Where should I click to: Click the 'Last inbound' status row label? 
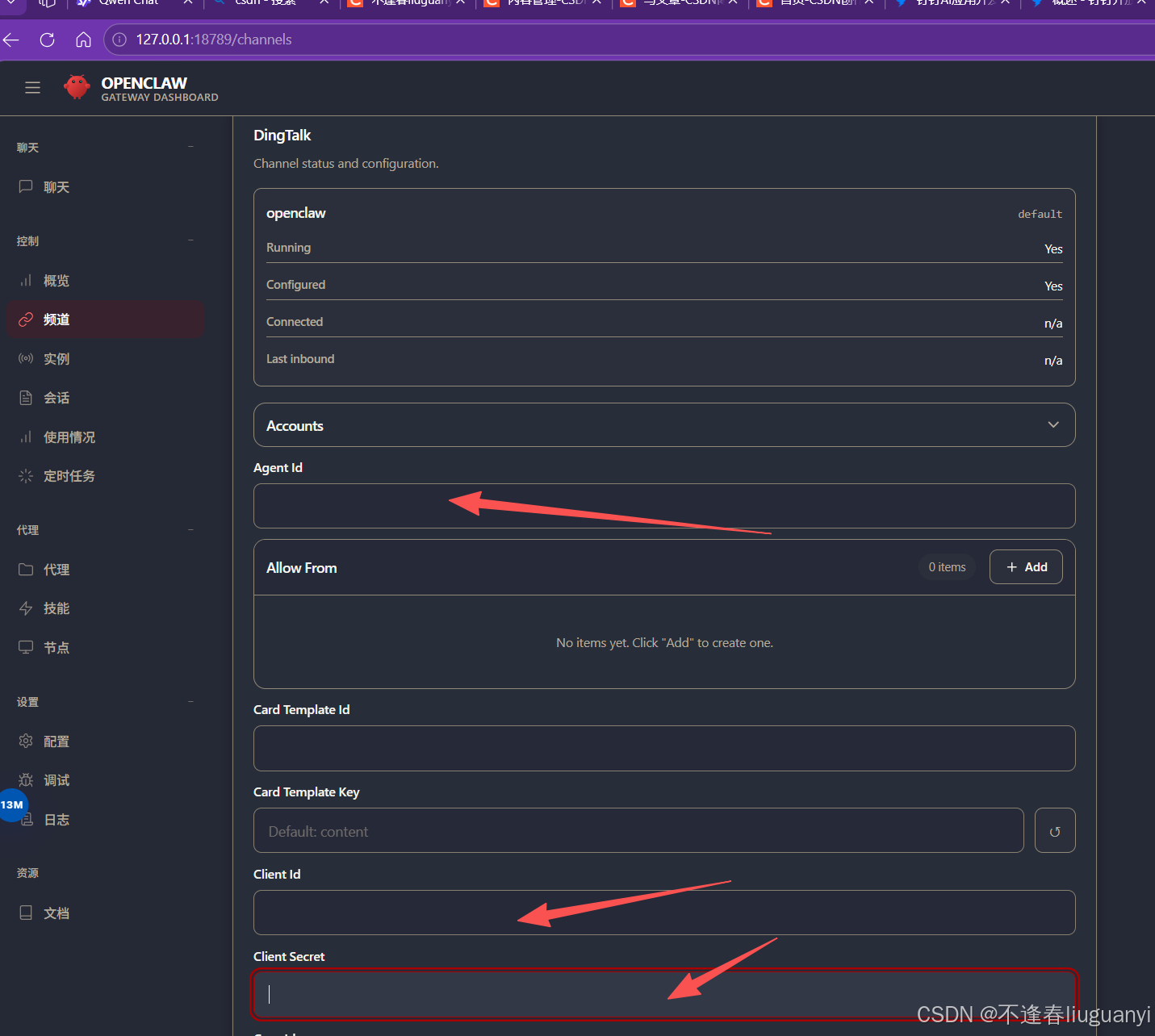300,359
